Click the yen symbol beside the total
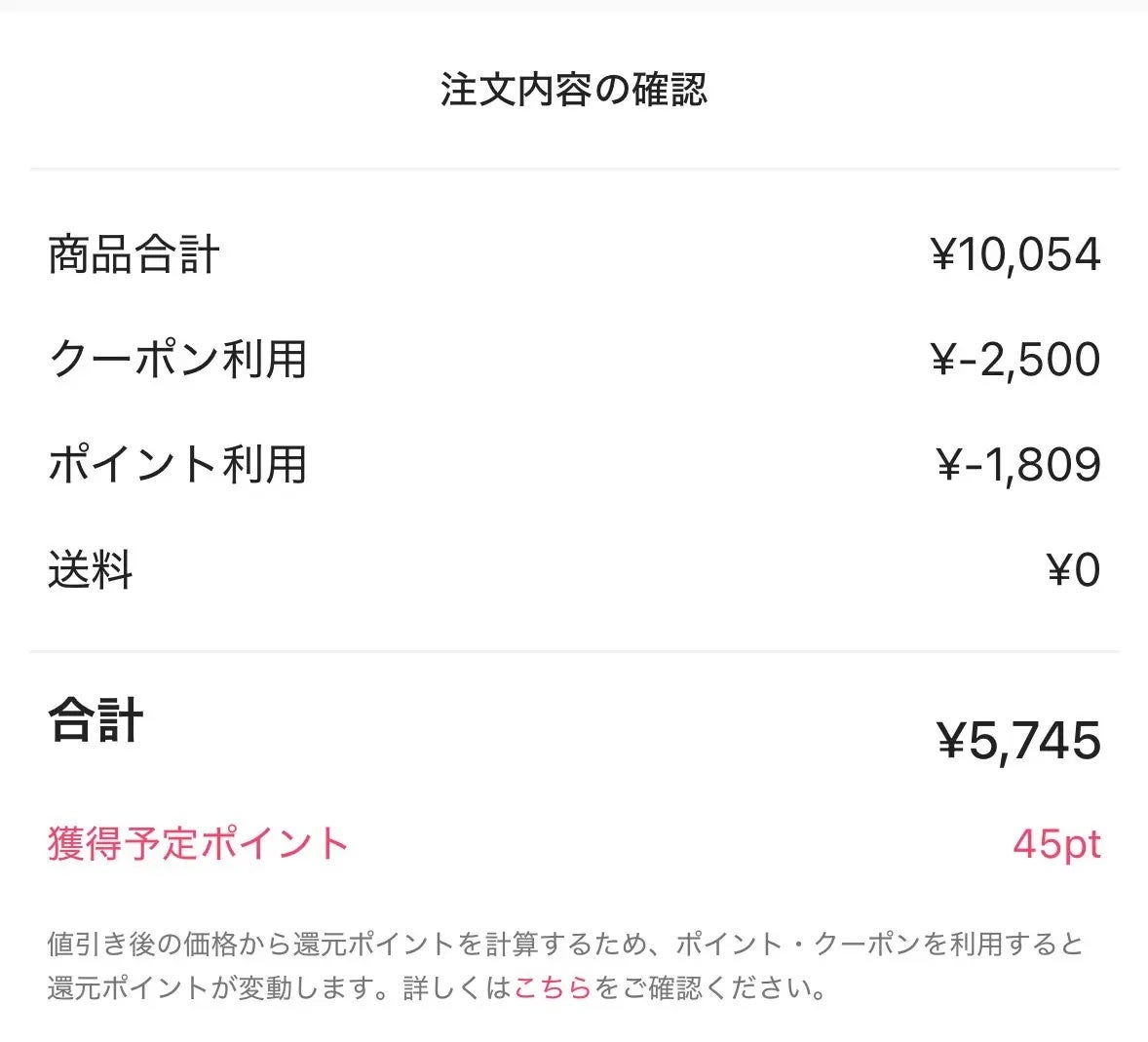 coord(952,739)
